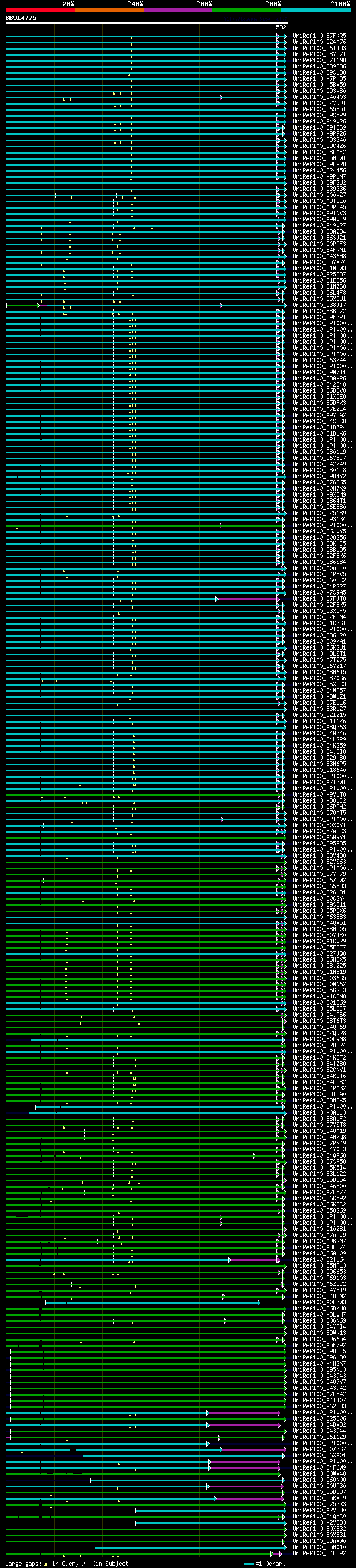
Task: Select the UniRef100_B6KSU1 label
Action: click(319, 647)
